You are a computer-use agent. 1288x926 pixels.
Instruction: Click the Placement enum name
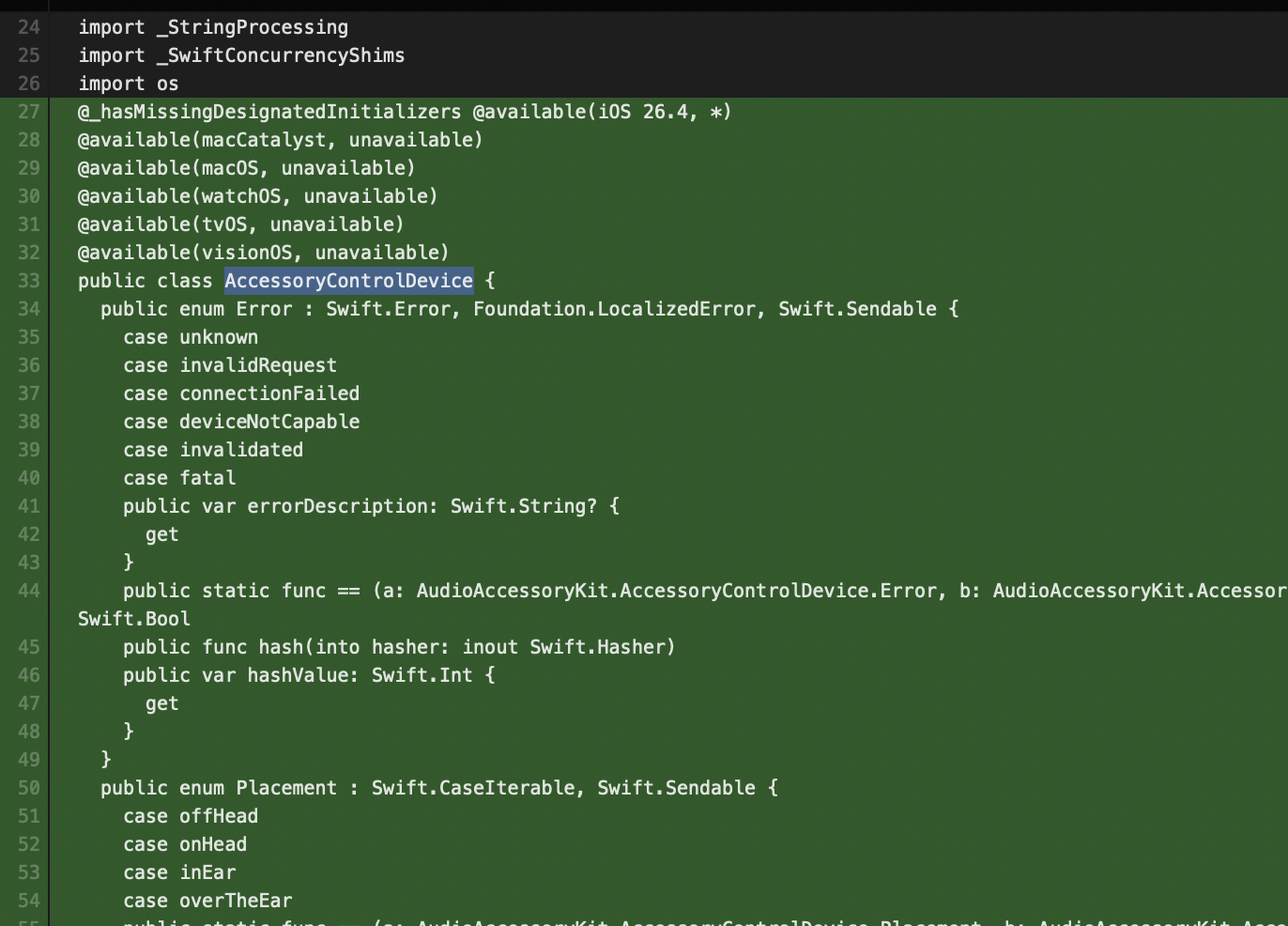(285, 788)
